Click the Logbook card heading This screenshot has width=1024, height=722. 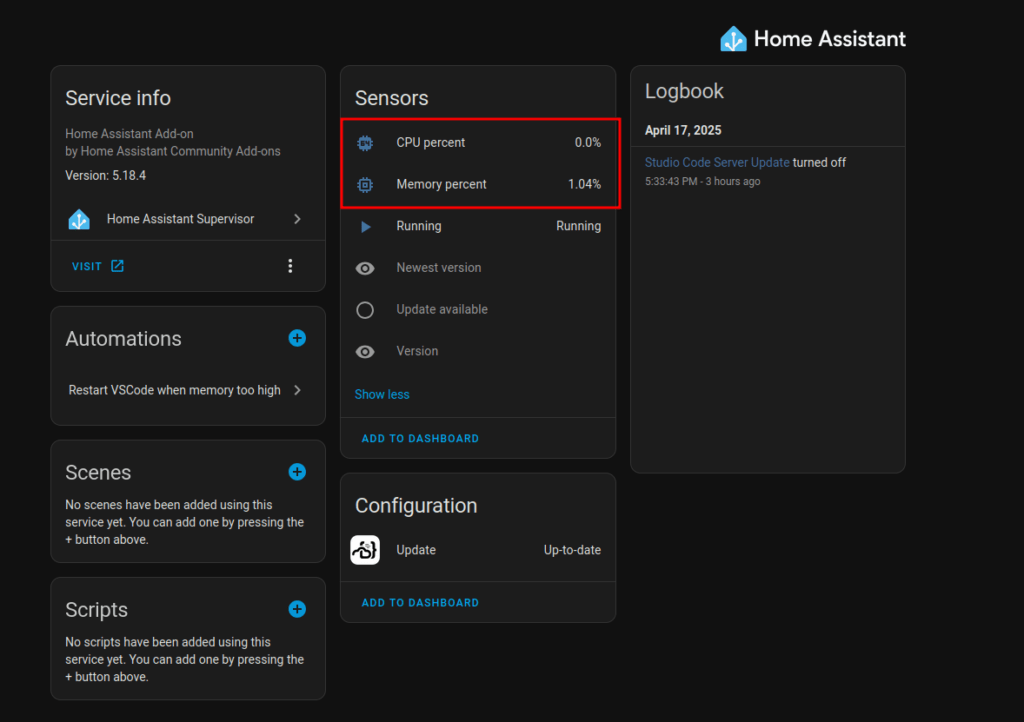point(684,91)
